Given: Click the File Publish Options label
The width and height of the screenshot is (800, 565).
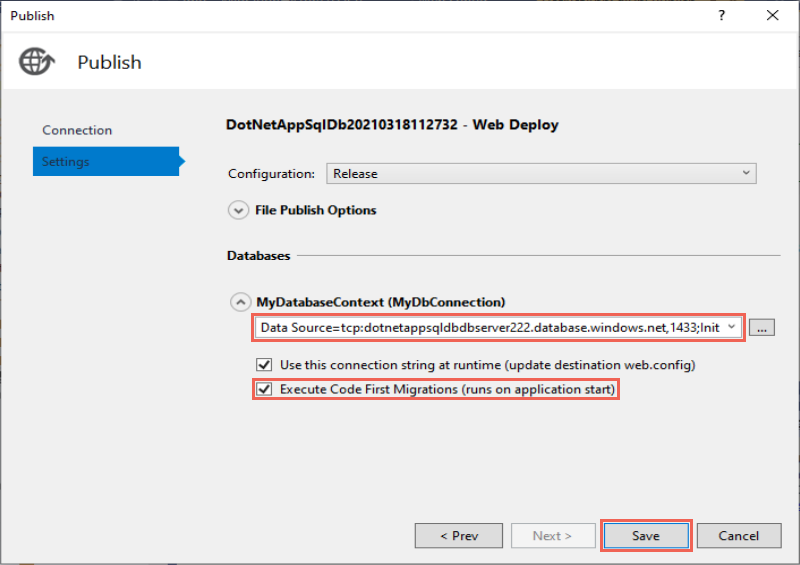Looking at the screenshot, I should pos(316,210).
